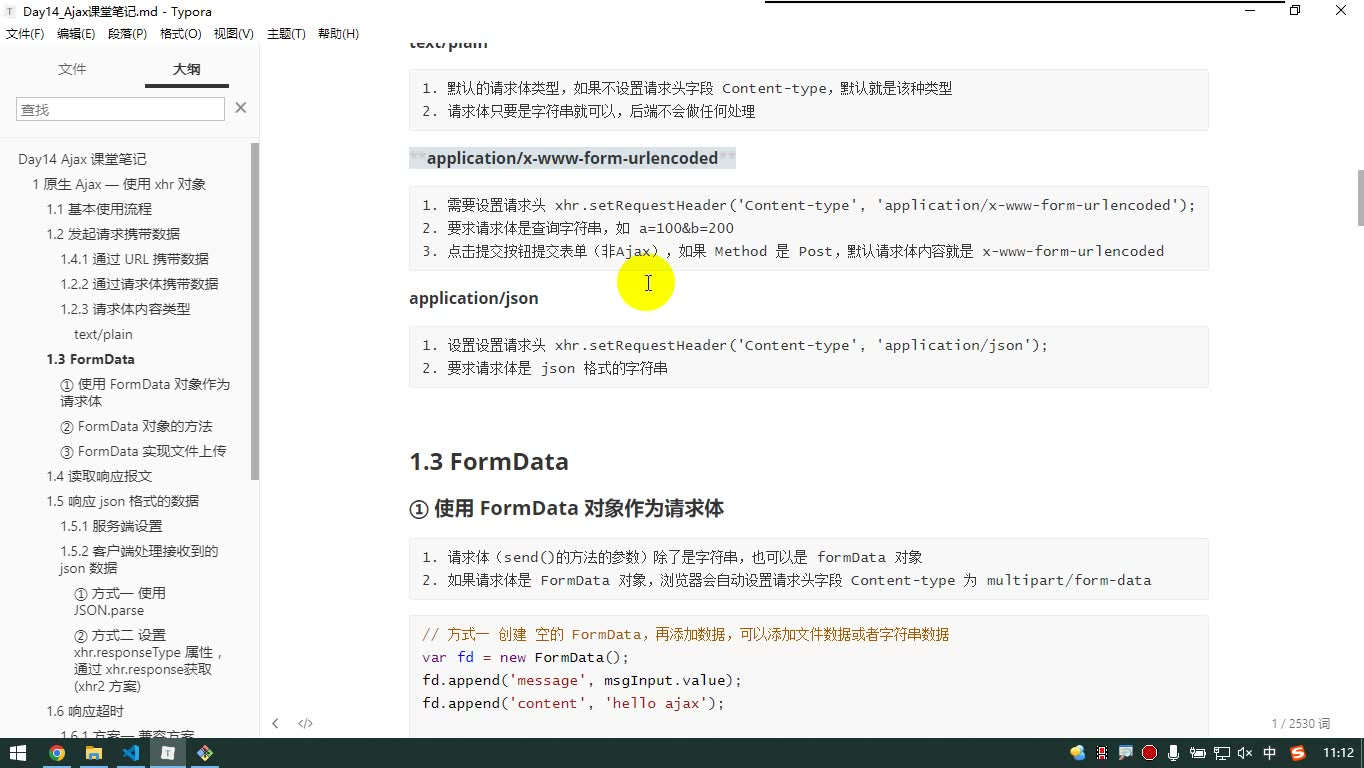Screen dimensions: 1364x768
Task: Click the Sogou input method tray icon
Action: click(1298, 753)
